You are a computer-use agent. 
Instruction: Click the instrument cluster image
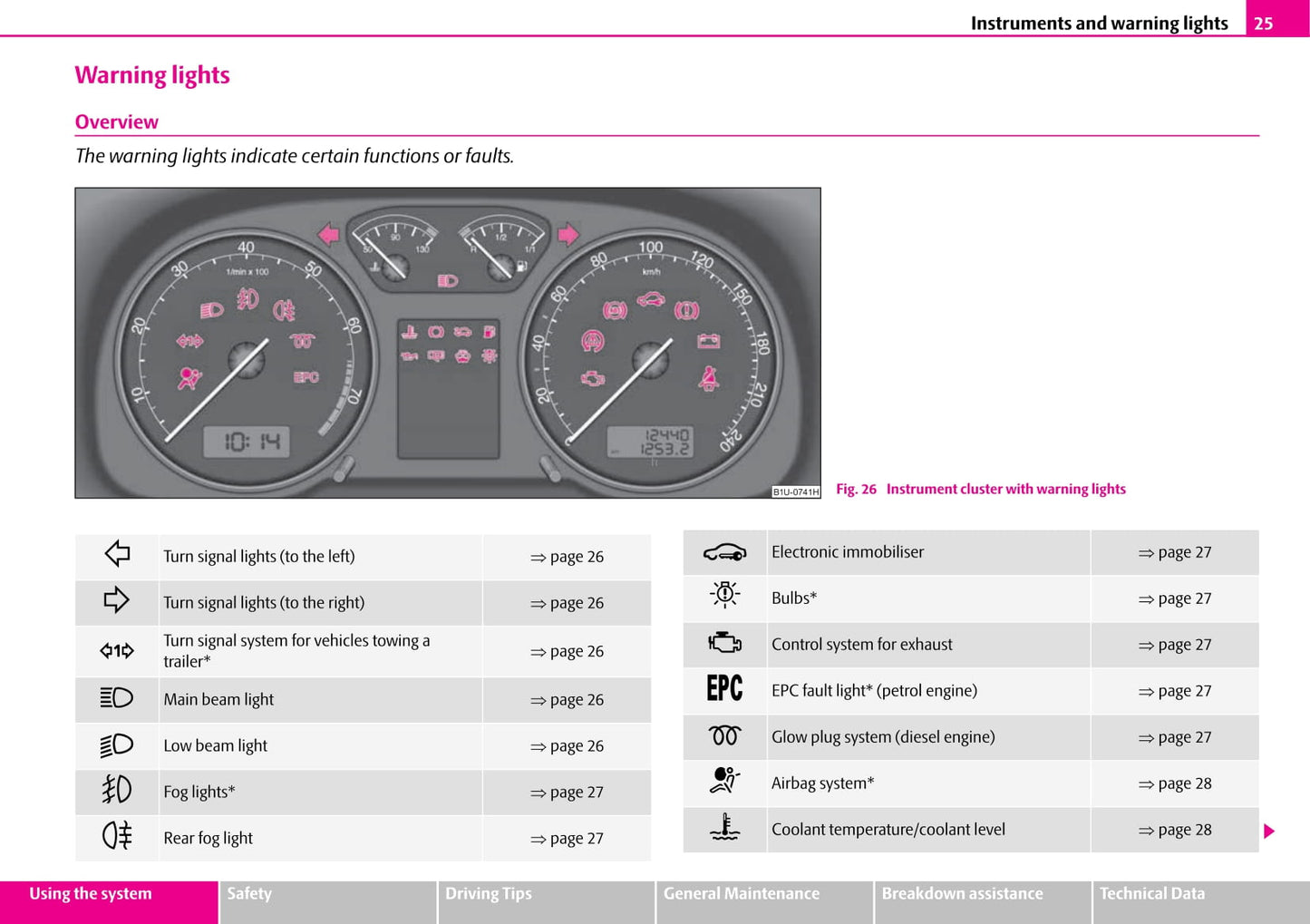(x=448, y=343)
